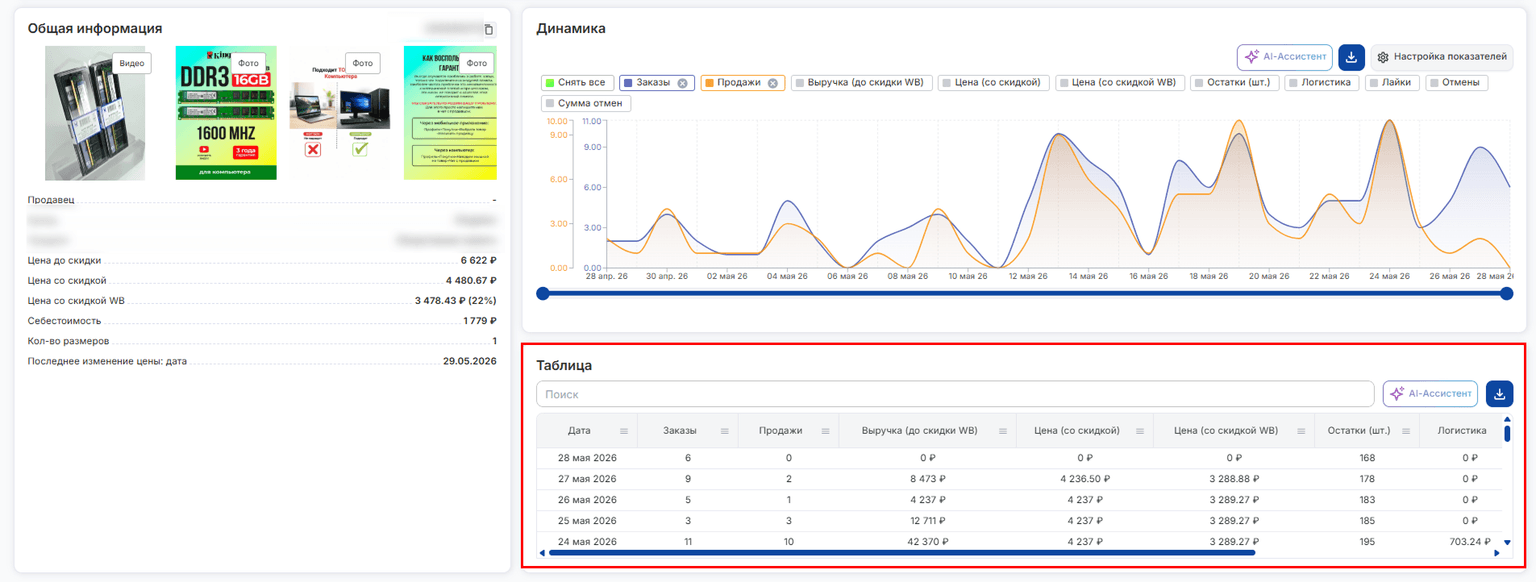Click the left handle of date range slider

pyautogui.click(x=543, y=293)
